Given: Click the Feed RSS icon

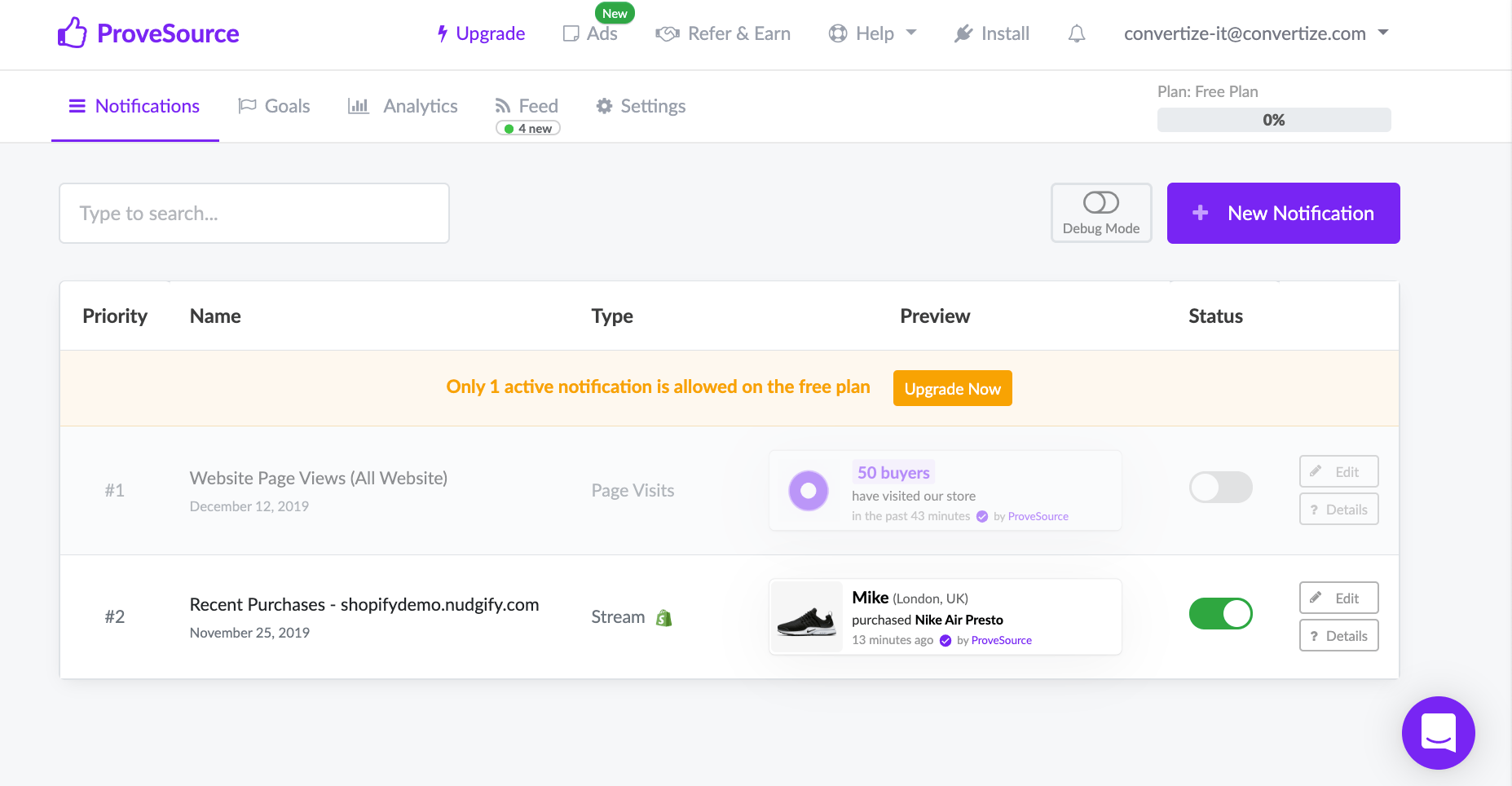Looking at the screenshot, I should [x=503, y=106].
